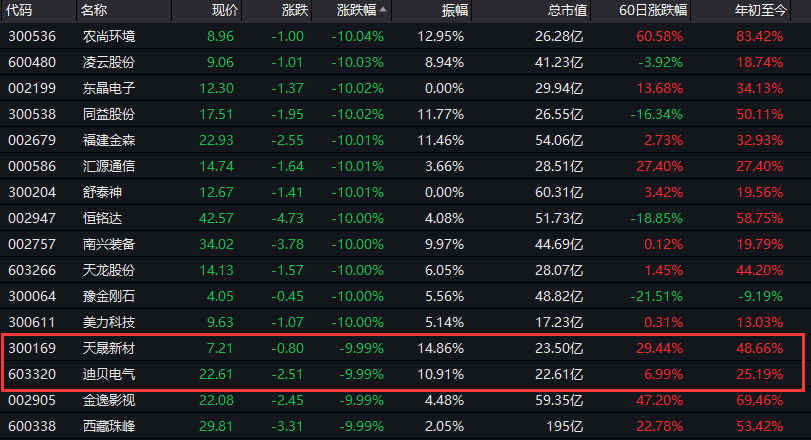Click 汇源通信 amplitude 3.66%
The height and width of the screenshot is (440, 811).
click(444, 166)
